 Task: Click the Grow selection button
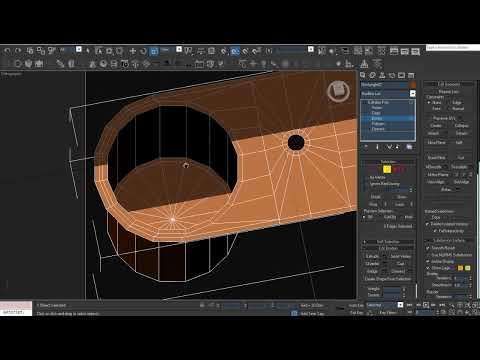click(x=402, y=197)
